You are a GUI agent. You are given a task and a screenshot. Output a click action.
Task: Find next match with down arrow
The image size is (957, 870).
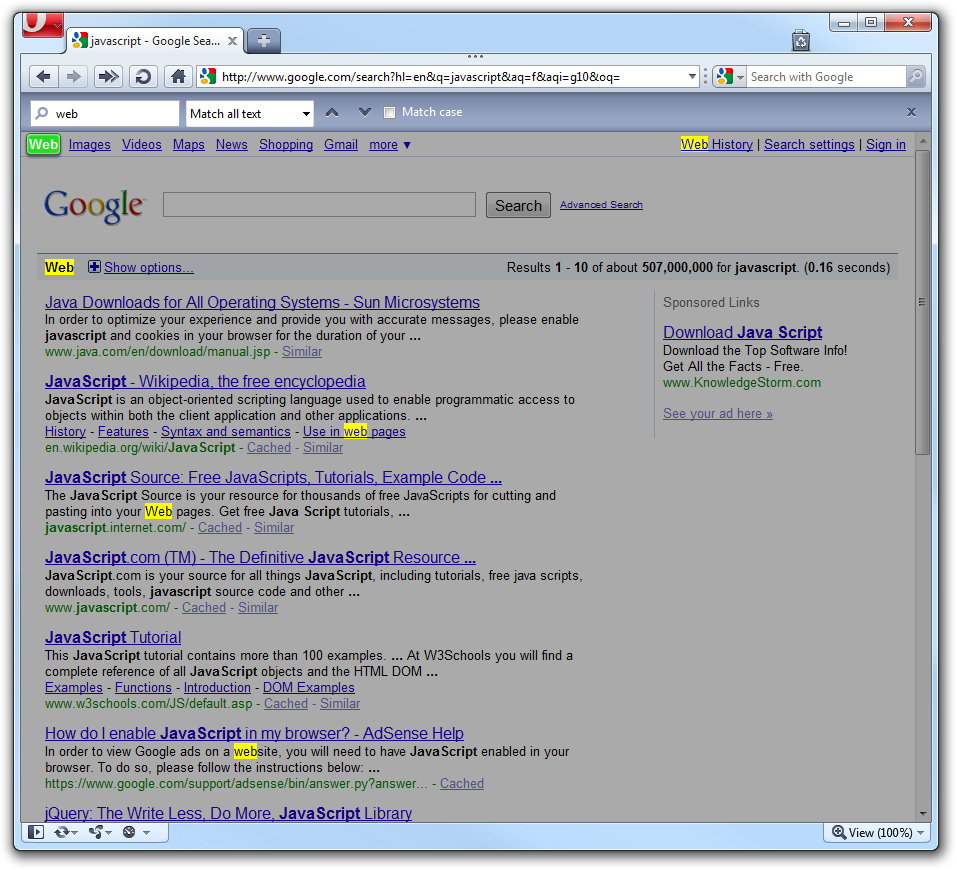[x=365, y=112]
